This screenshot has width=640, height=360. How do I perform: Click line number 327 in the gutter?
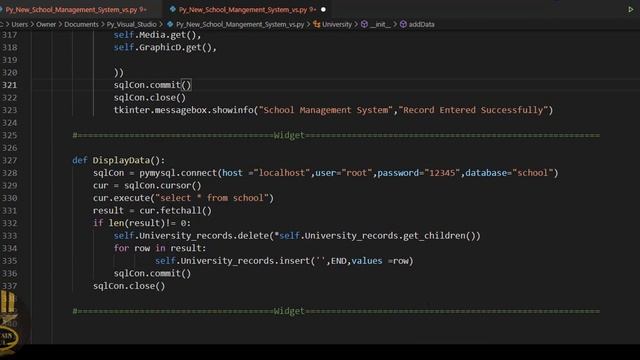click(10, 160)
